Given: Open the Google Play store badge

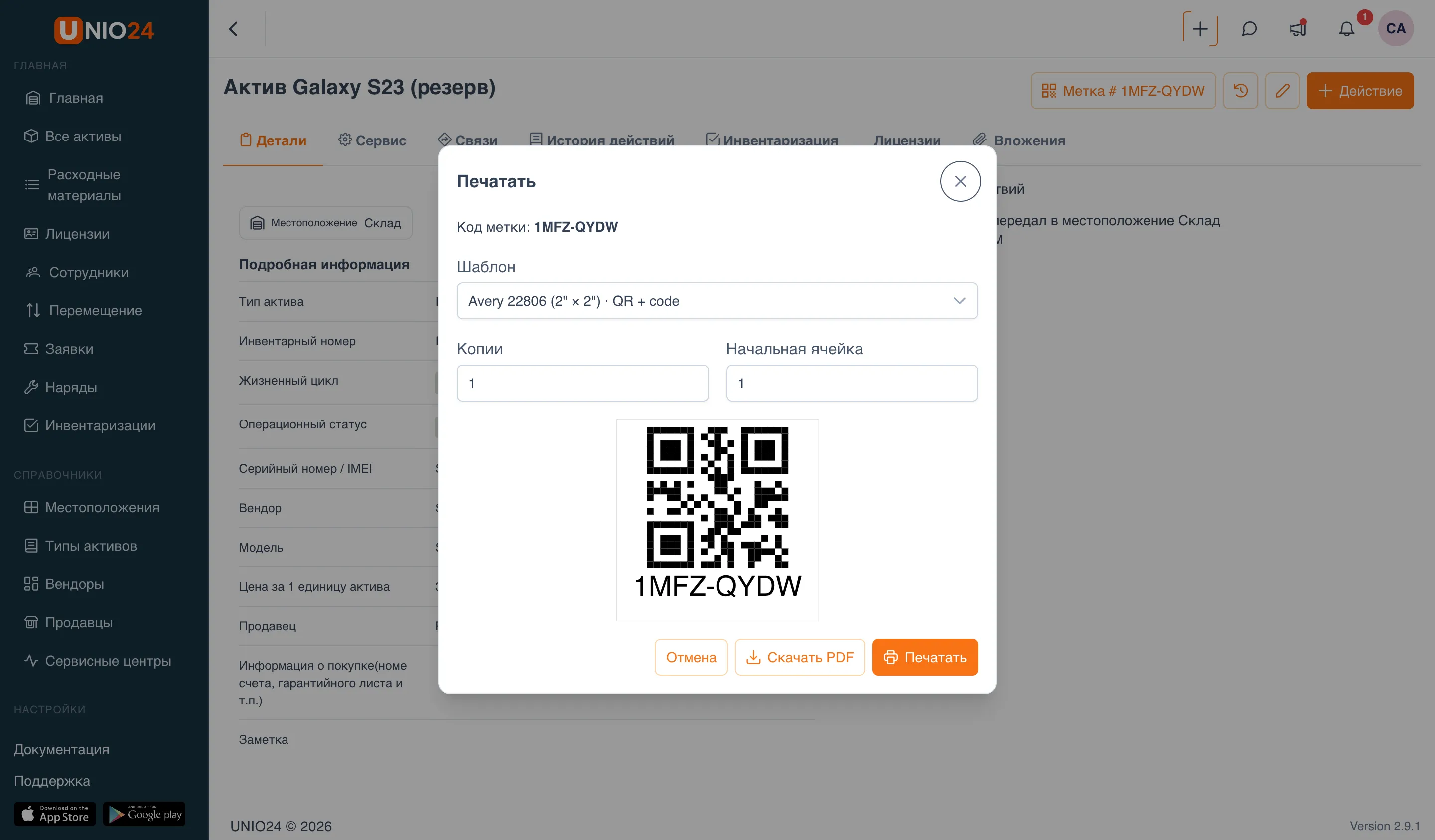Looking at the screenshot, I should (144, 813).
